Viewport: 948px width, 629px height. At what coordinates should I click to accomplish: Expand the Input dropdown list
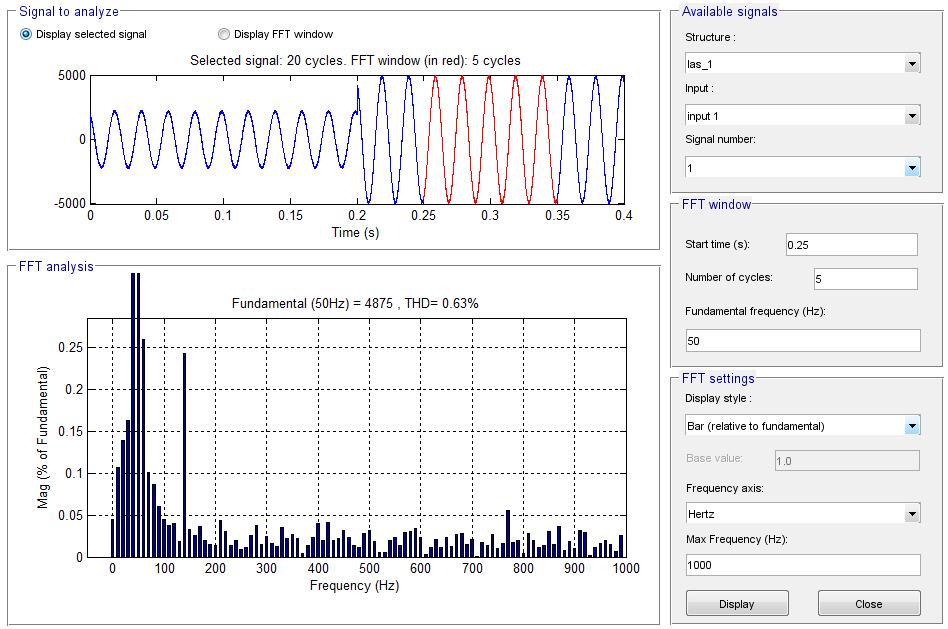click(x=802, y=116)
